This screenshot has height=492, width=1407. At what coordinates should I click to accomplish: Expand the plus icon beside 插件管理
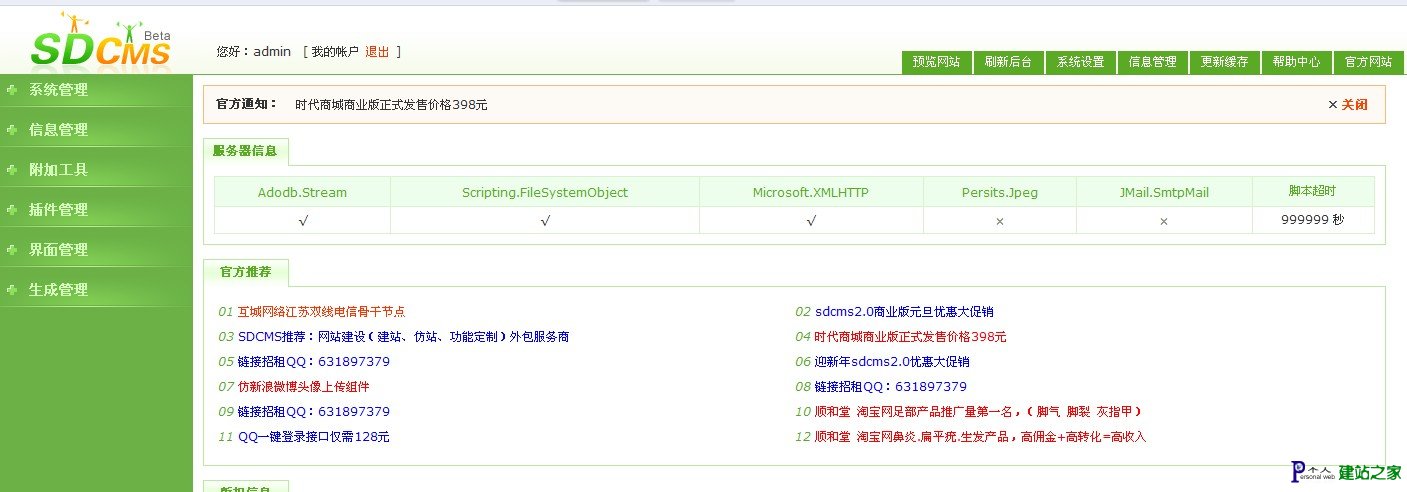(x=12, y=209)
